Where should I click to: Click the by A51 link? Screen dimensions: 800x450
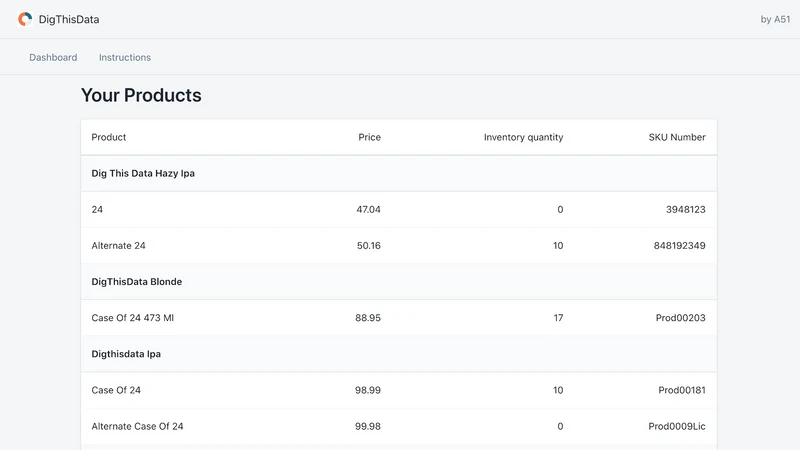click(775, 19)
